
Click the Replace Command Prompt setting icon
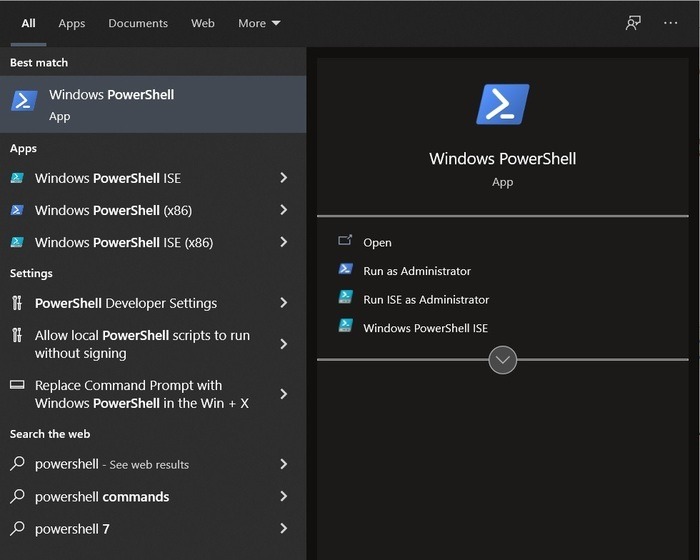(17, 384)
